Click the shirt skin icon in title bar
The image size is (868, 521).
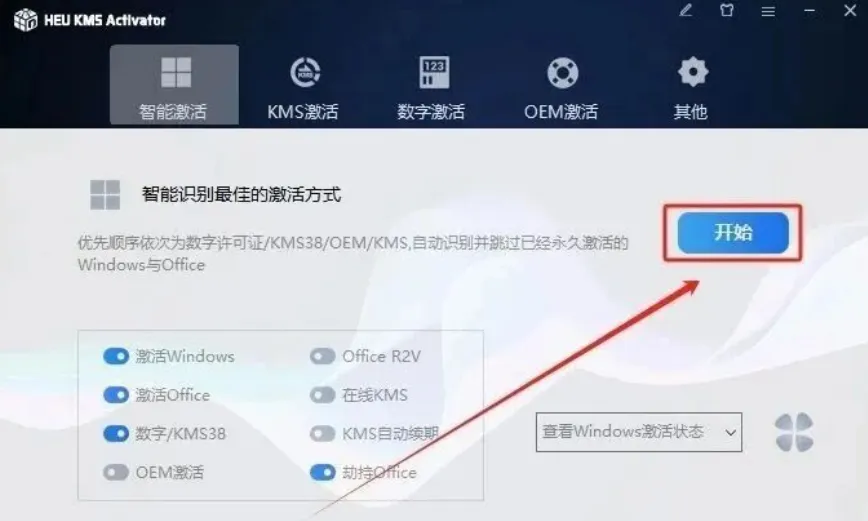point(727,11)
